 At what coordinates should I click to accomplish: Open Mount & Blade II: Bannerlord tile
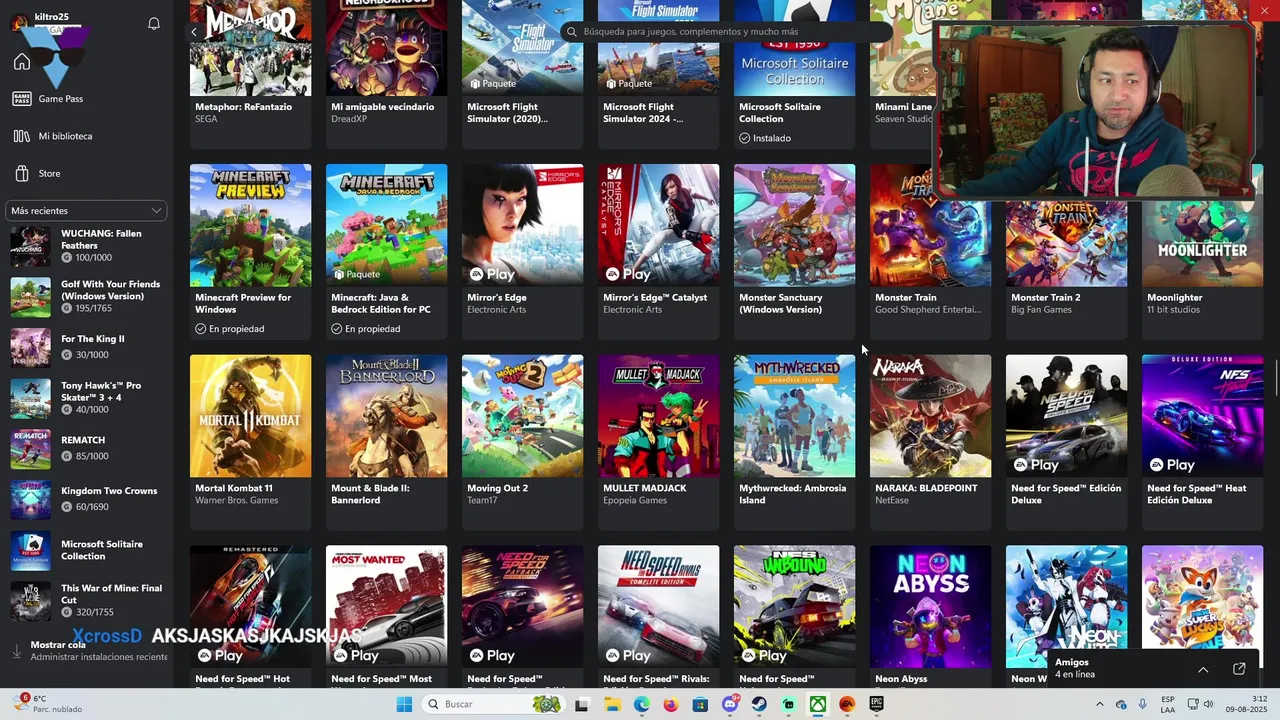386,441
